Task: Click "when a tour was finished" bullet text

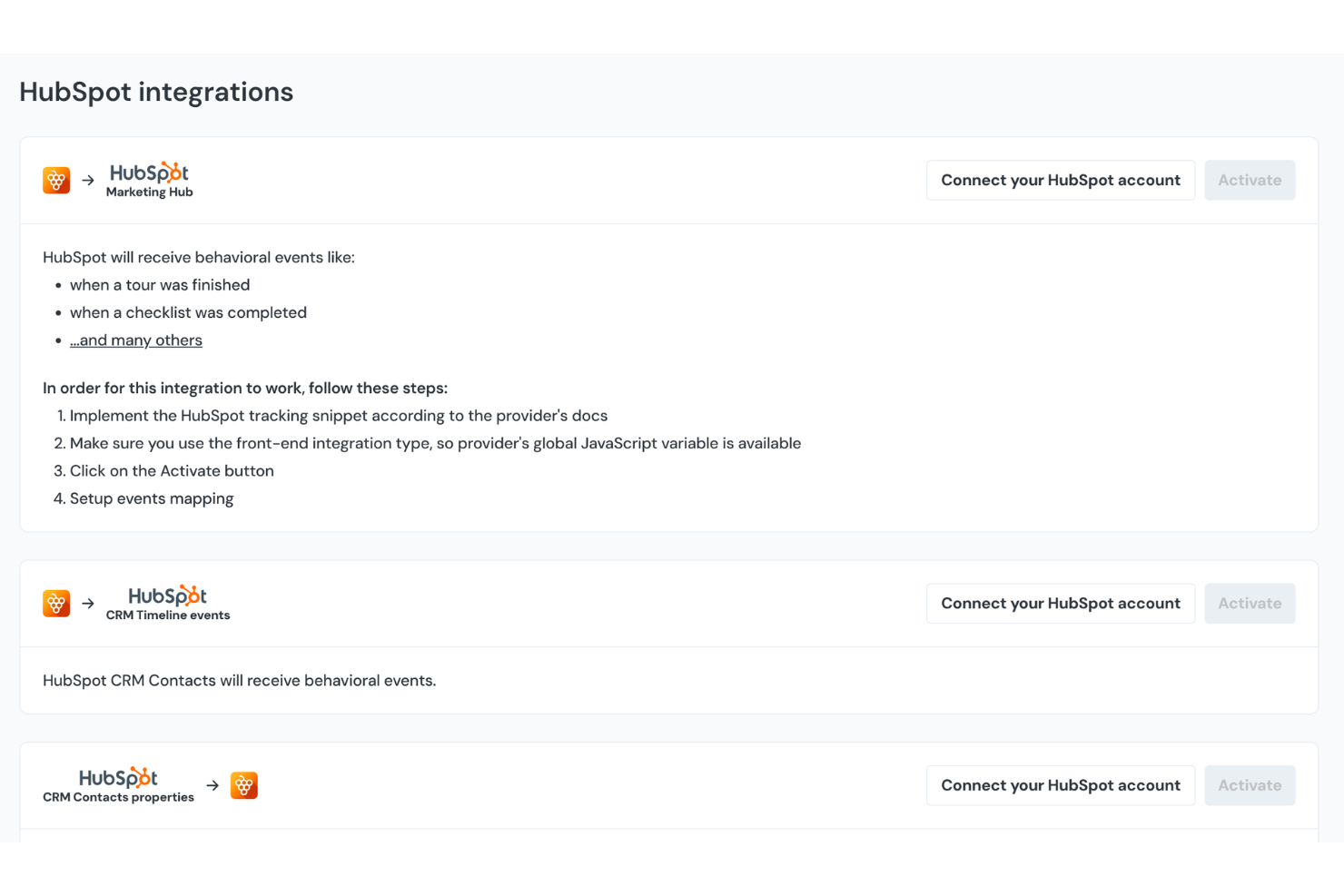Action: 160,285
